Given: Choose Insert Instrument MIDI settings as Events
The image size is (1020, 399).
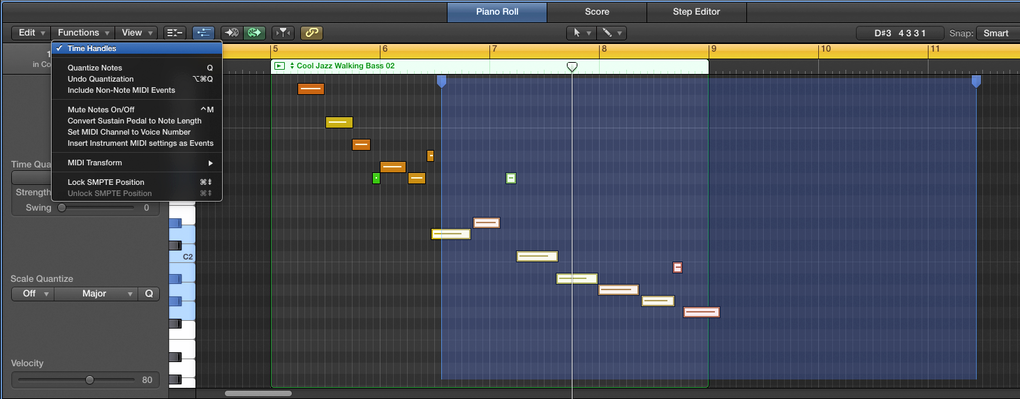Looking at the screenshot, I should click(x=137, y=143).
